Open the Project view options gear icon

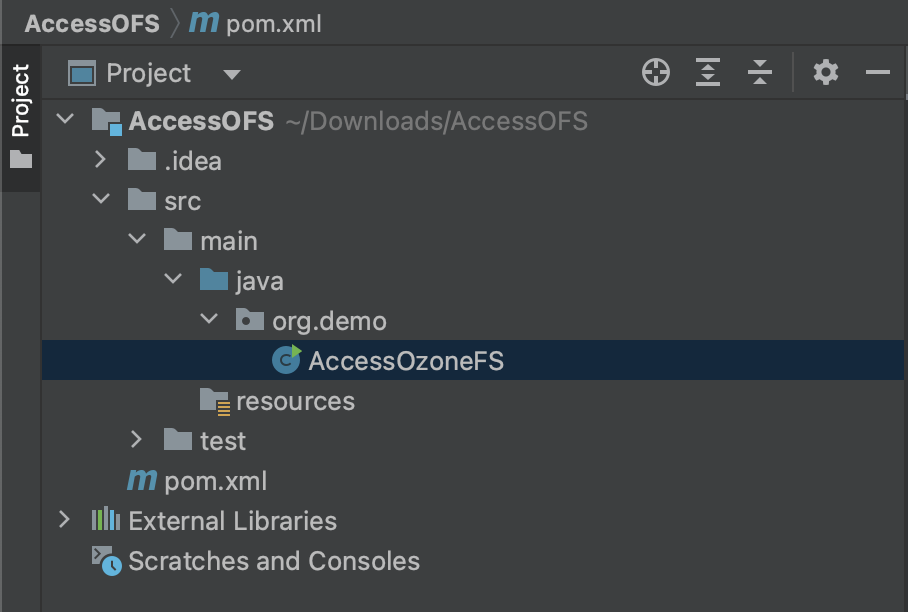point(825,72)
